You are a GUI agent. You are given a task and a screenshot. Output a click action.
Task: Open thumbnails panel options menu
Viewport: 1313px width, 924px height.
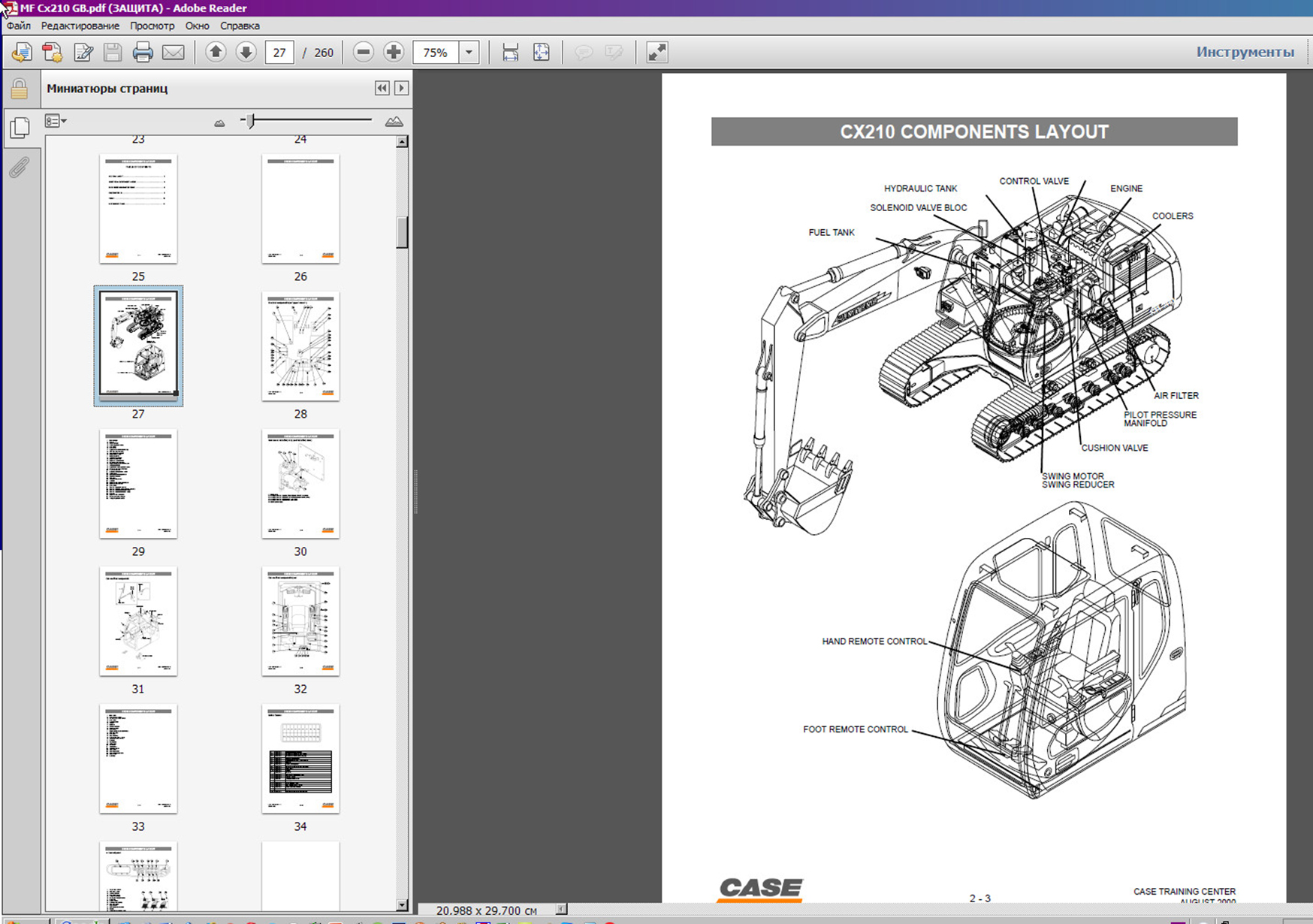pyautogui.click(x=56, y=121)
